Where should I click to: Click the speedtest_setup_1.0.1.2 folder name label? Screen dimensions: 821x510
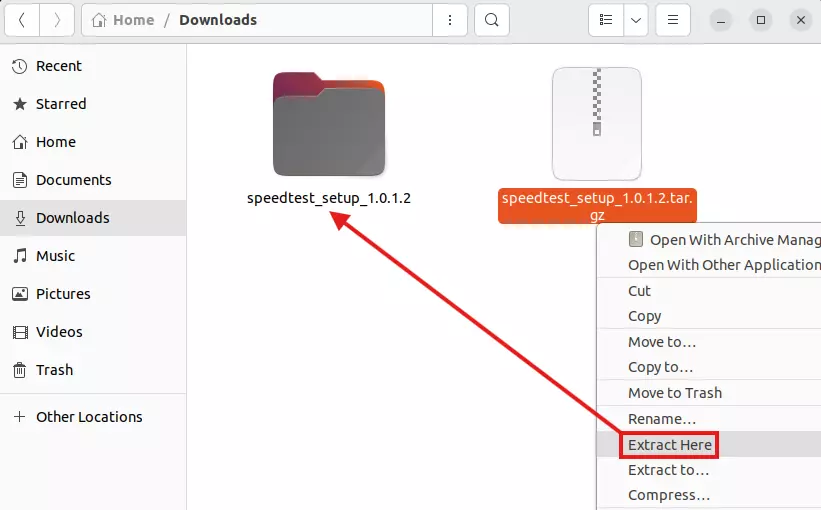[329, 198]
